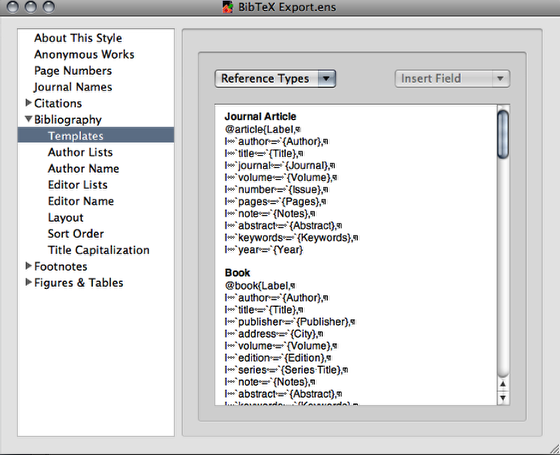Collapse the Bibliography disclosure triangle
This screenshot has height=455, width=560.
[29, 119]
